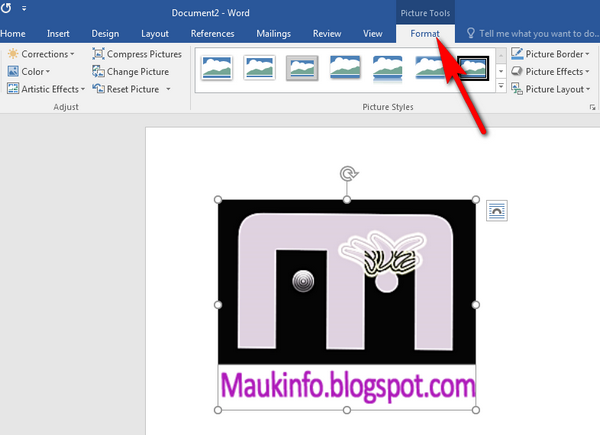Image resolution: width=600 pixels, height=435 pixels.
Task: Click the top-middle picture resize handle
Action: click(347, 200)
